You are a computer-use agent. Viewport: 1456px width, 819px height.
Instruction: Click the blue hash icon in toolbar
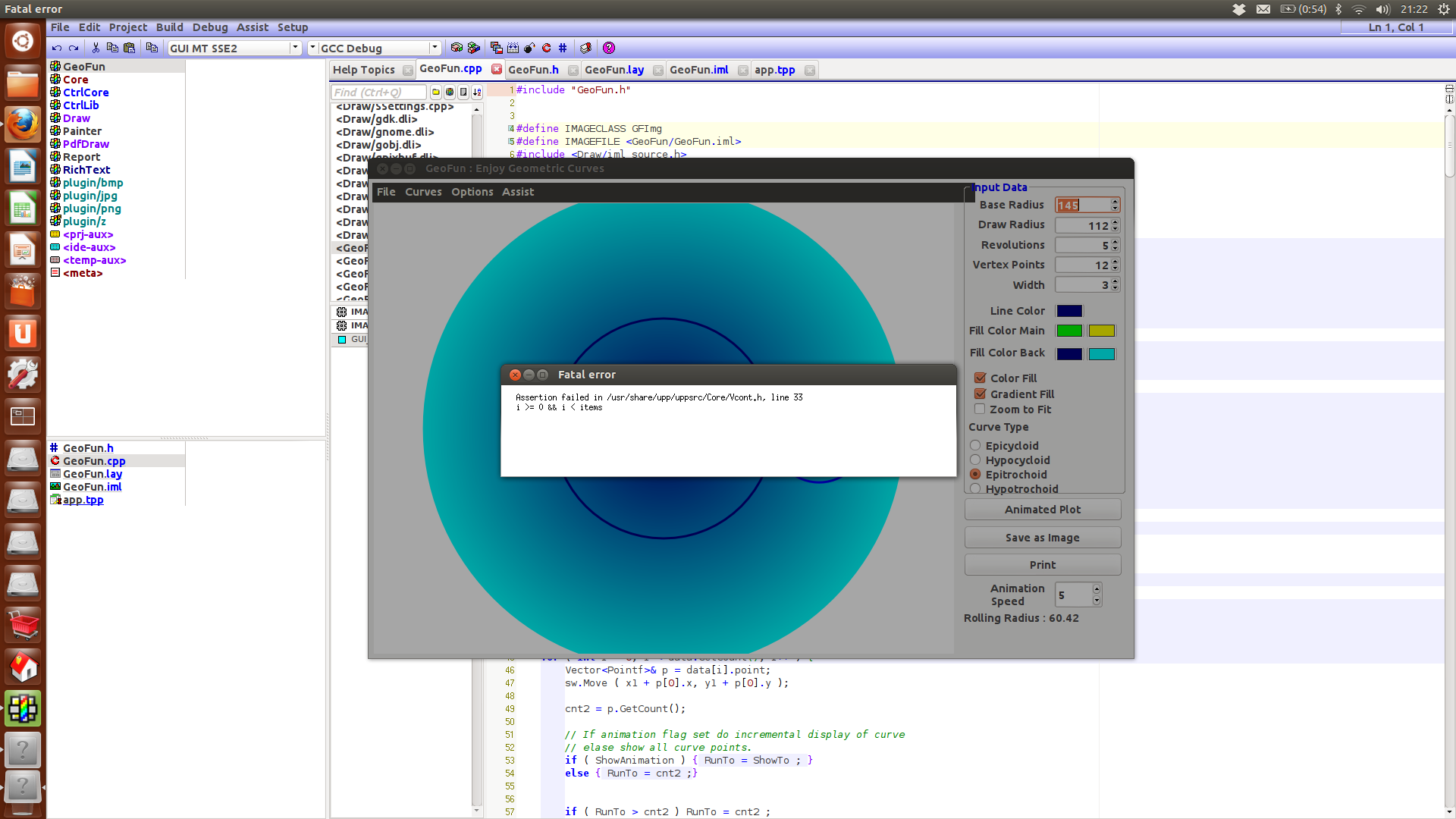tap(563, 48)
